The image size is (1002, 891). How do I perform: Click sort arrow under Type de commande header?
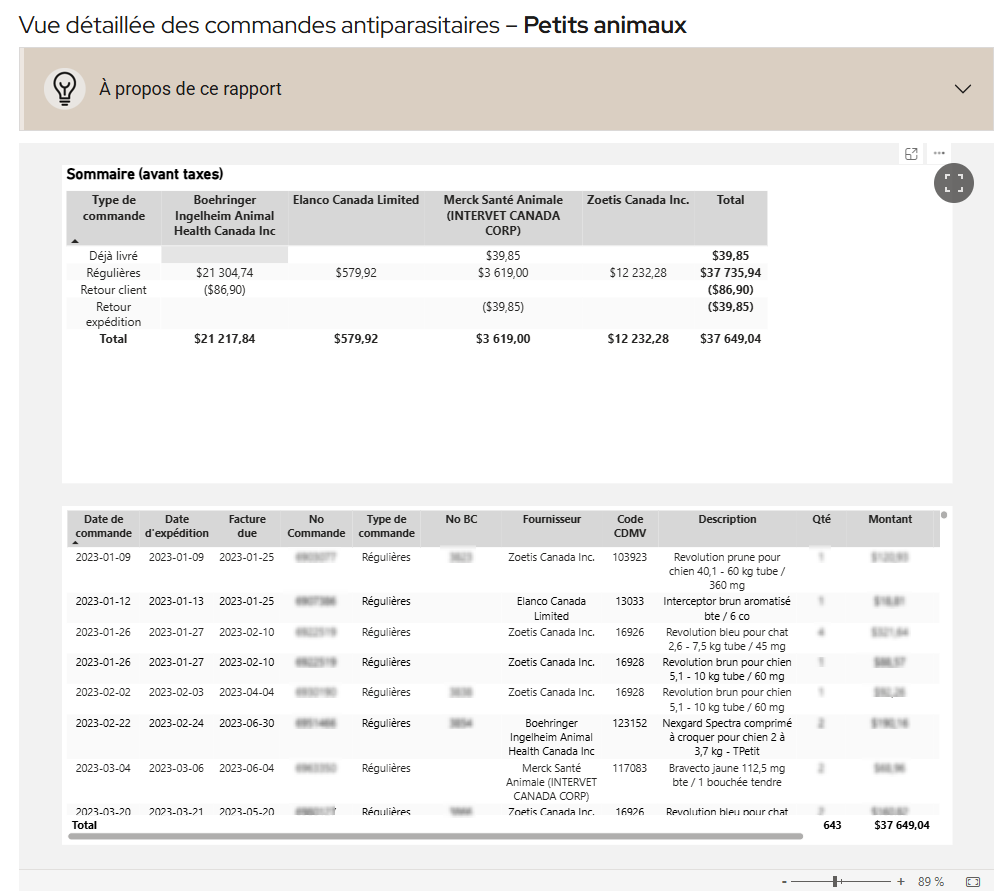pyautogui.click(x=75, y=241)
